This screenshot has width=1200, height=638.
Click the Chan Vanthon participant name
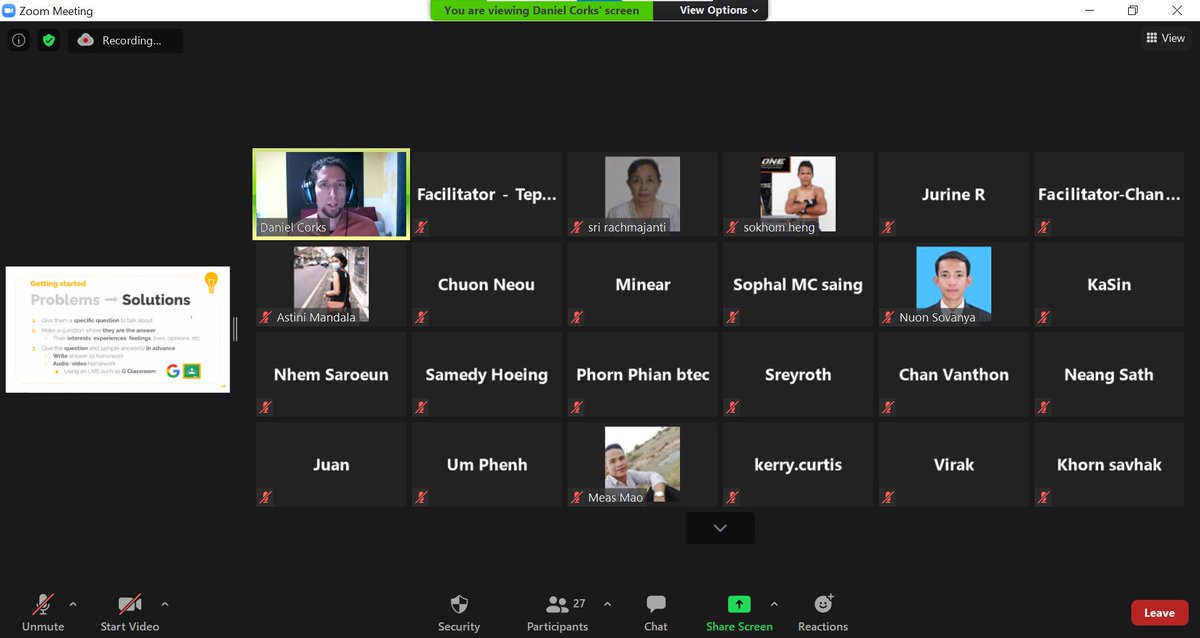954,375
